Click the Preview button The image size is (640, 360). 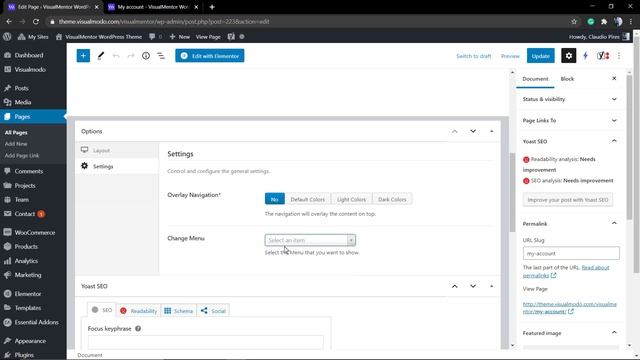pyautogui.click(x=510, y=56)
